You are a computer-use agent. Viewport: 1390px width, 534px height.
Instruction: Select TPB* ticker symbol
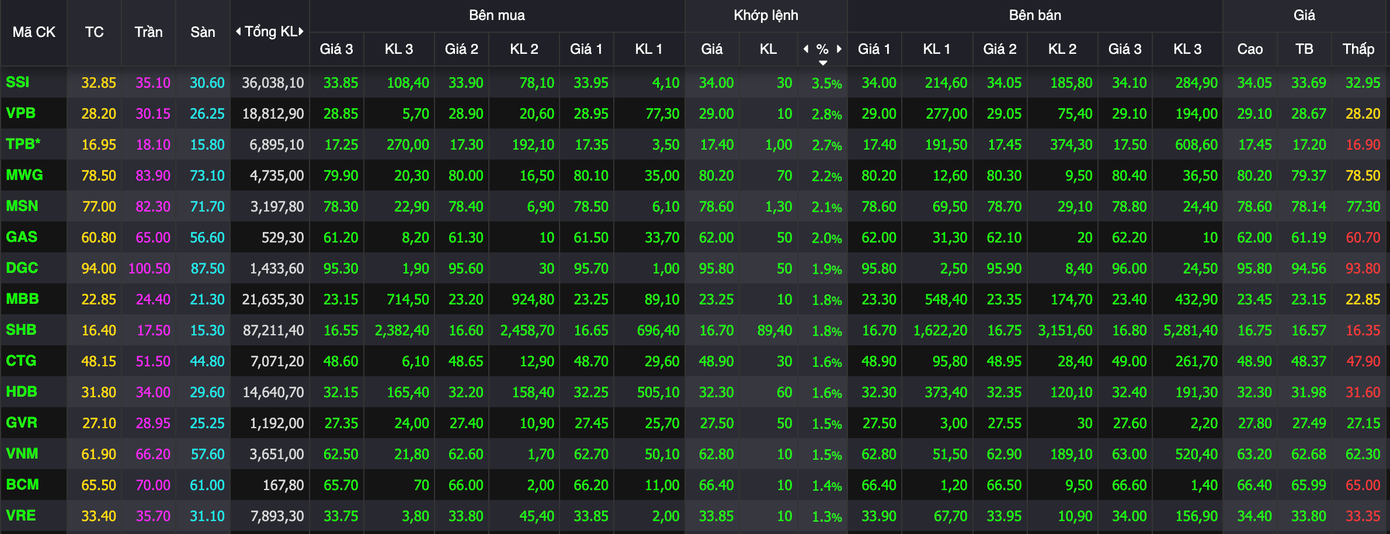coord(23,144)
